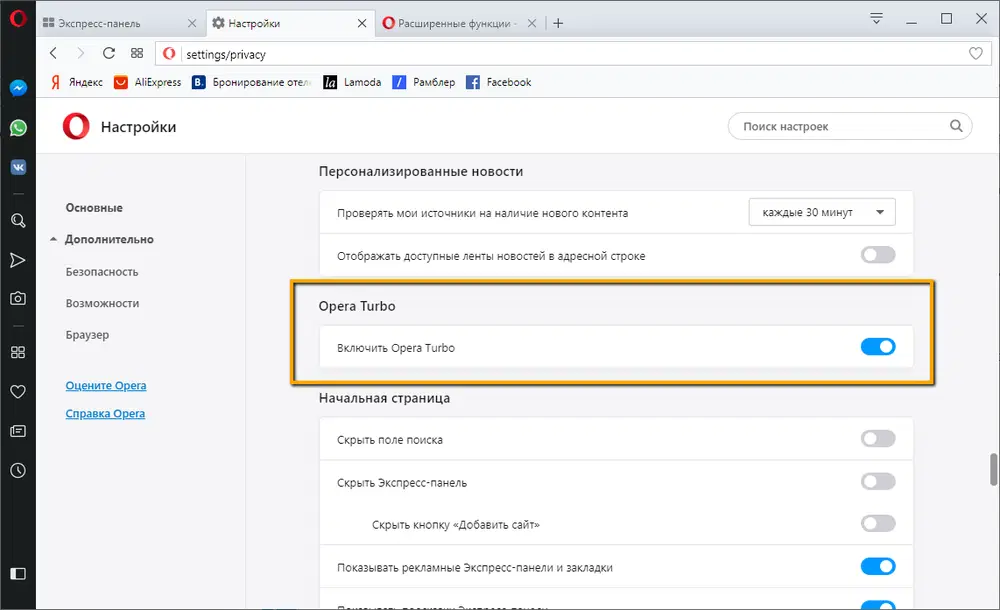Reload the page with the refresh icon

click(x=109, y=53)
